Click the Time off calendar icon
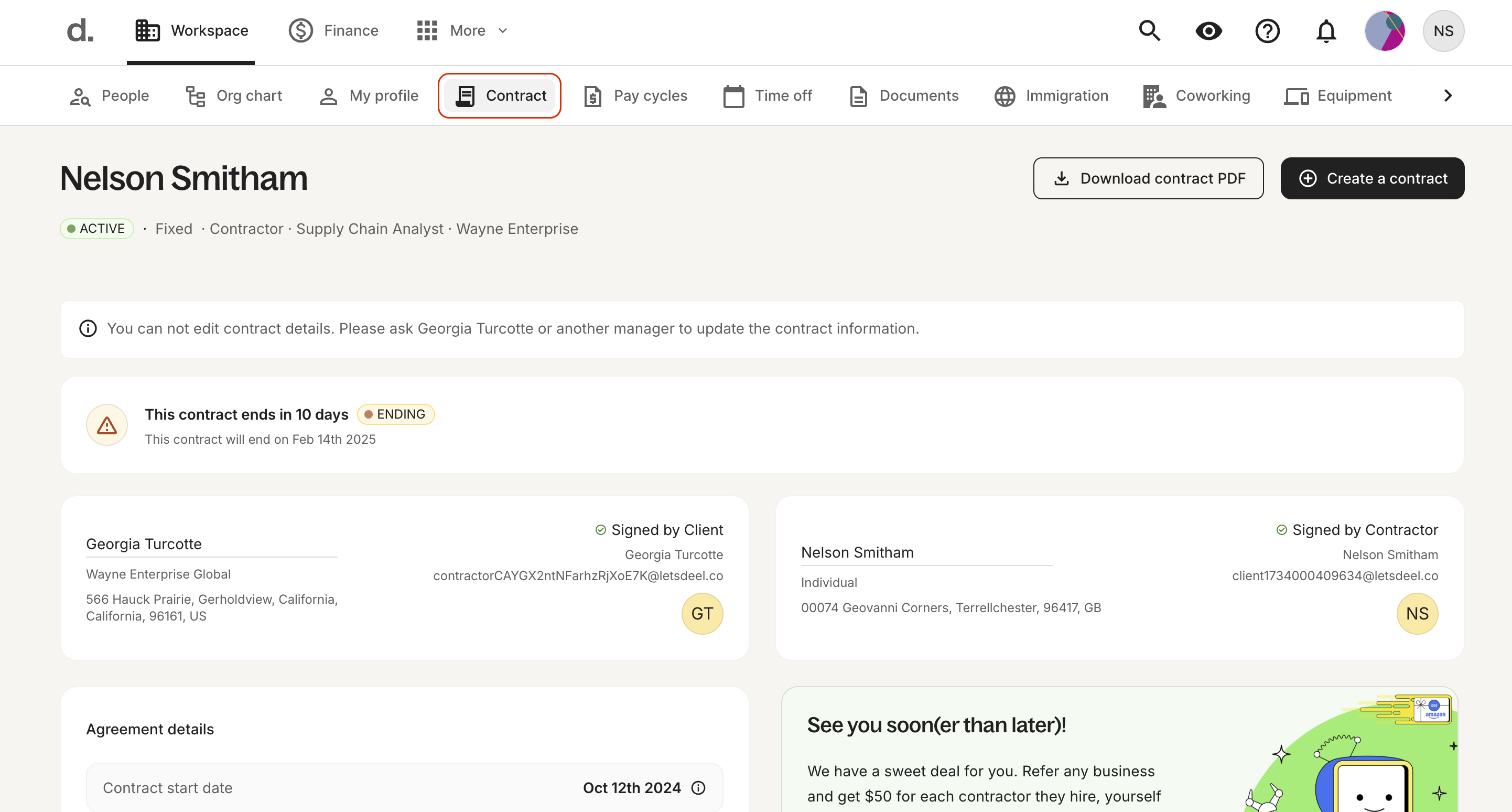Screen dimensions: 1512x812 [733, 97]
